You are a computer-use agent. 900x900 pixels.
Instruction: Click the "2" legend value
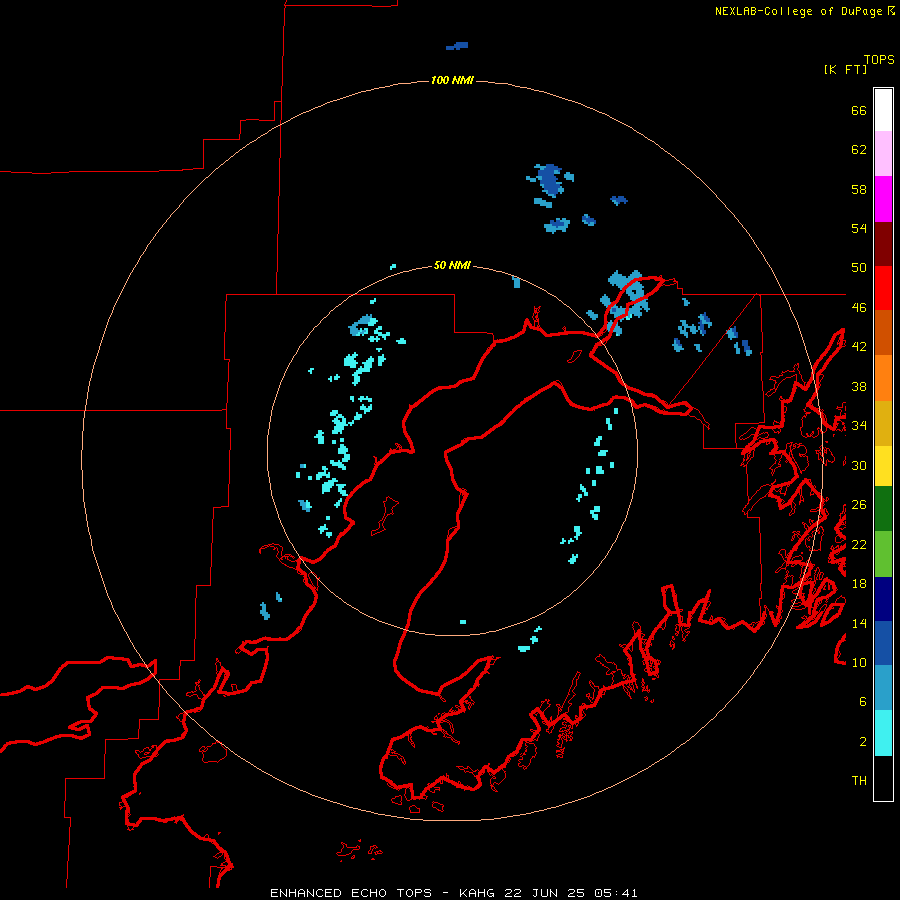(x=863, y=742)
